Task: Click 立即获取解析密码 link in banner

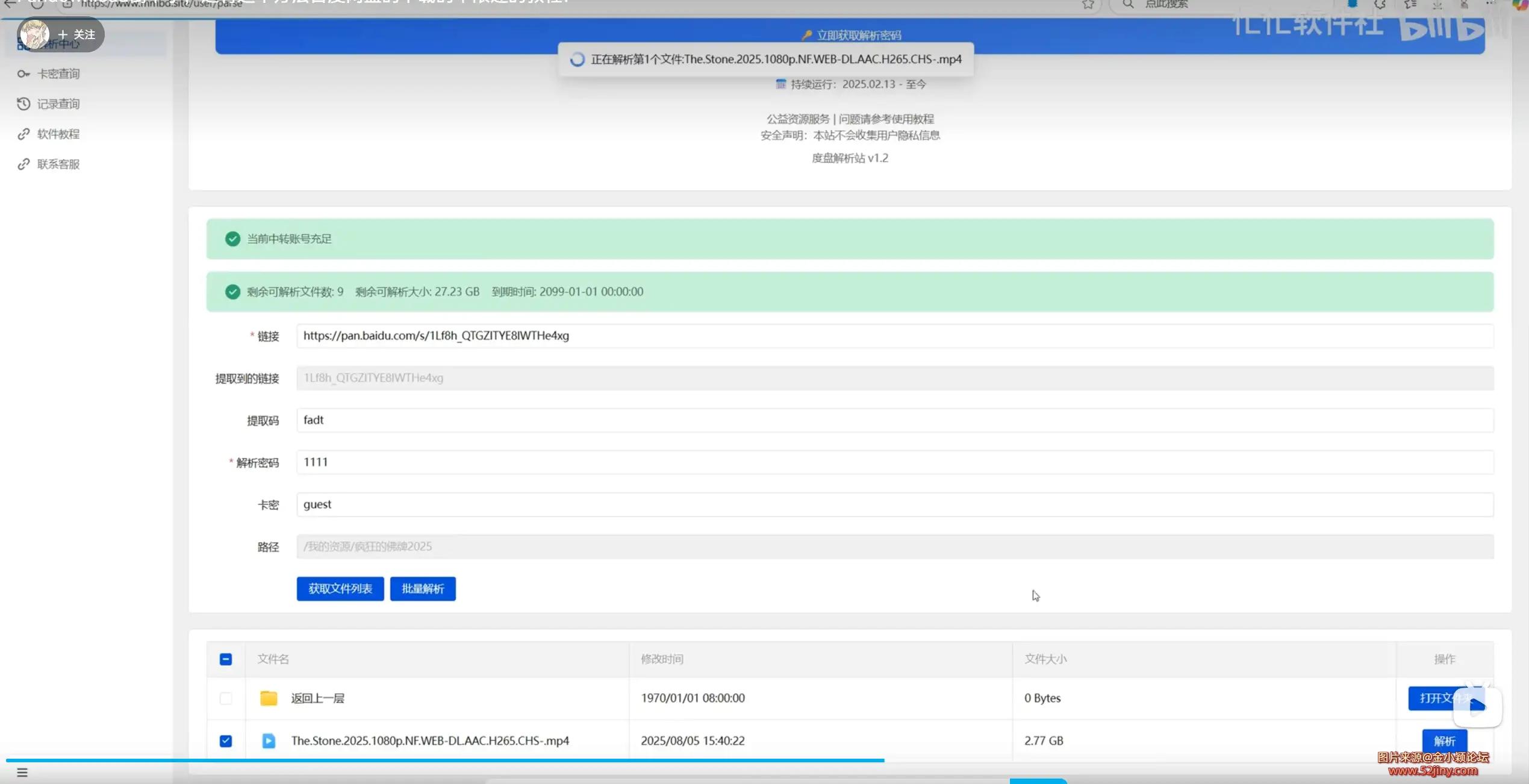Action: coord(858,36)
